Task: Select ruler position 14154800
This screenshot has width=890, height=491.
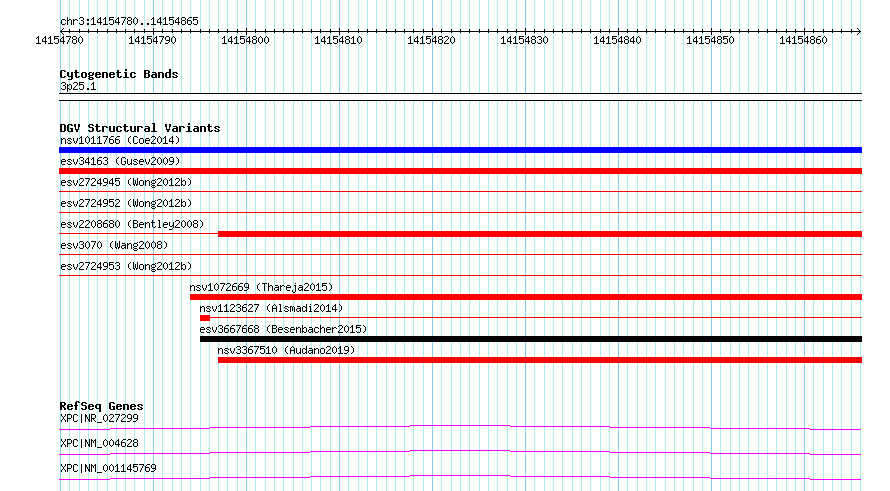Action: (x=245, y=40)
